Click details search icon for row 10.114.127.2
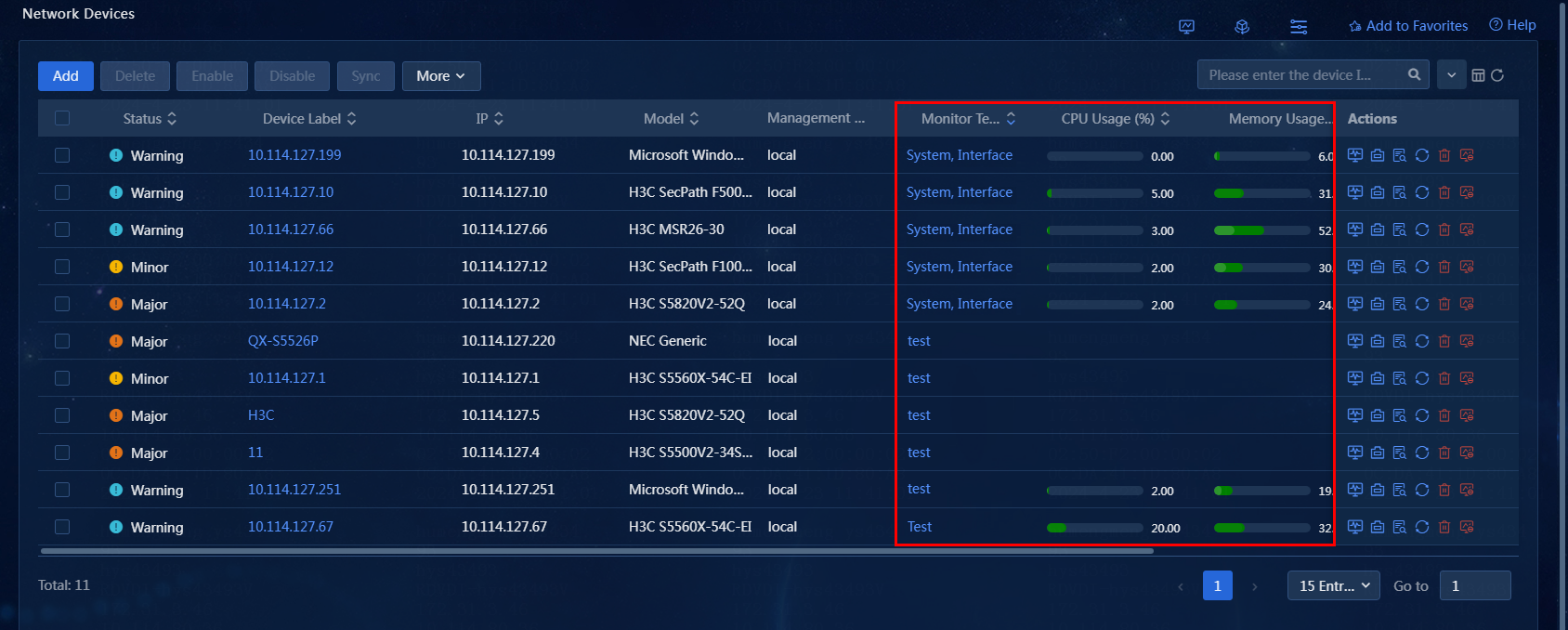The image size is (1568, 630). [1400, 304]
